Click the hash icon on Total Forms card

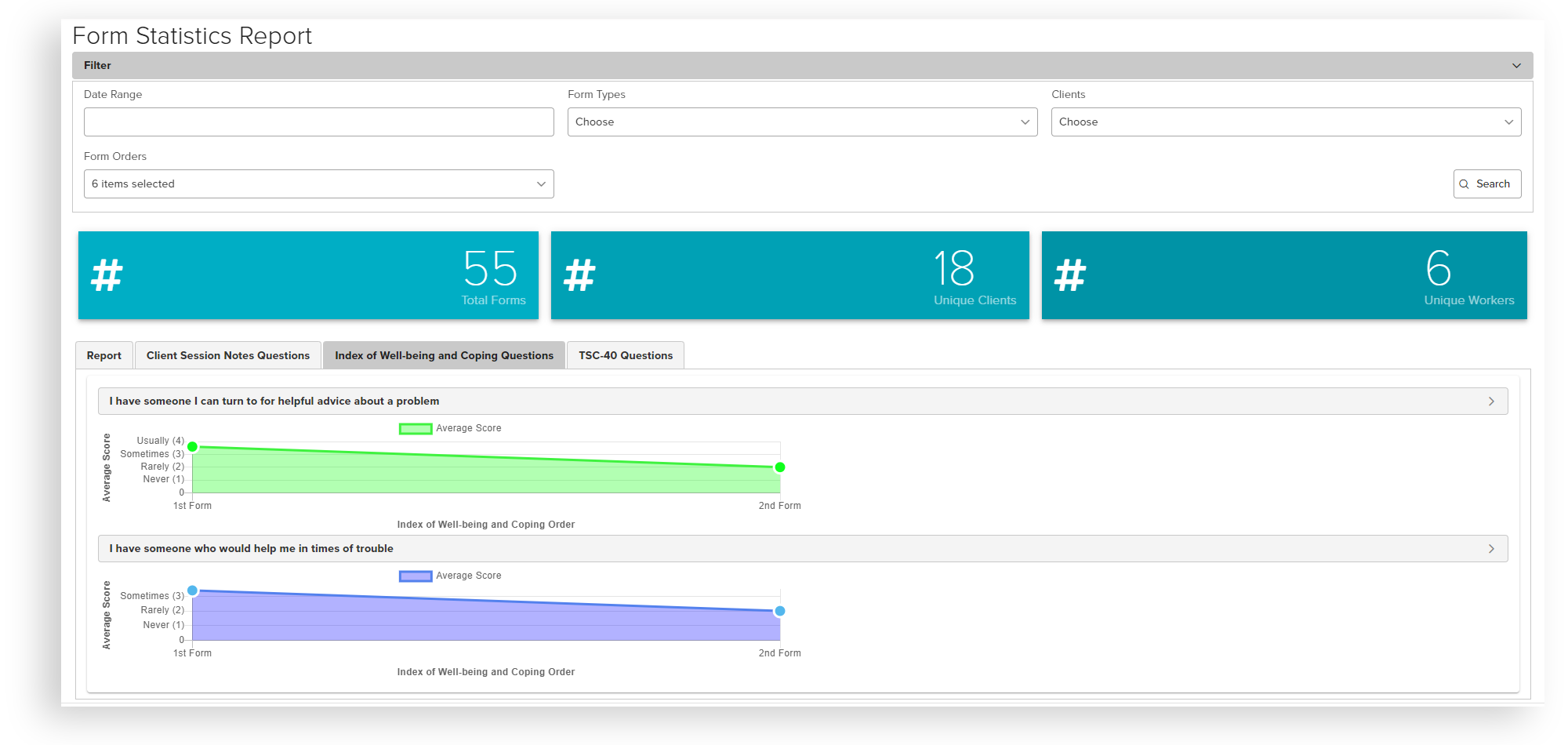coord(107,275)
